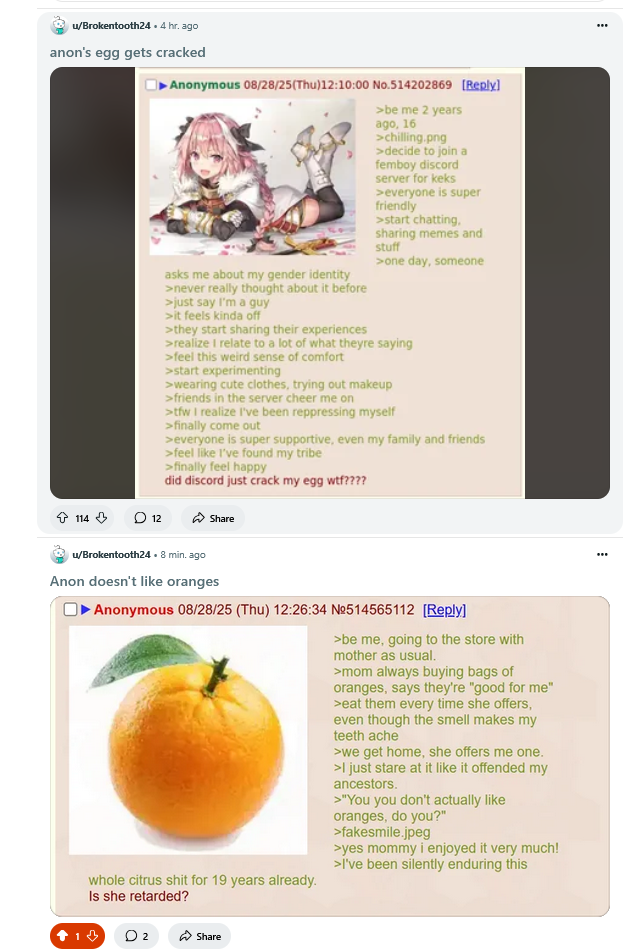Image resolution: width=632 pixels, height=950 pixels.
Task: Open comments on the egg cracked post
Action: coord(148,518)
